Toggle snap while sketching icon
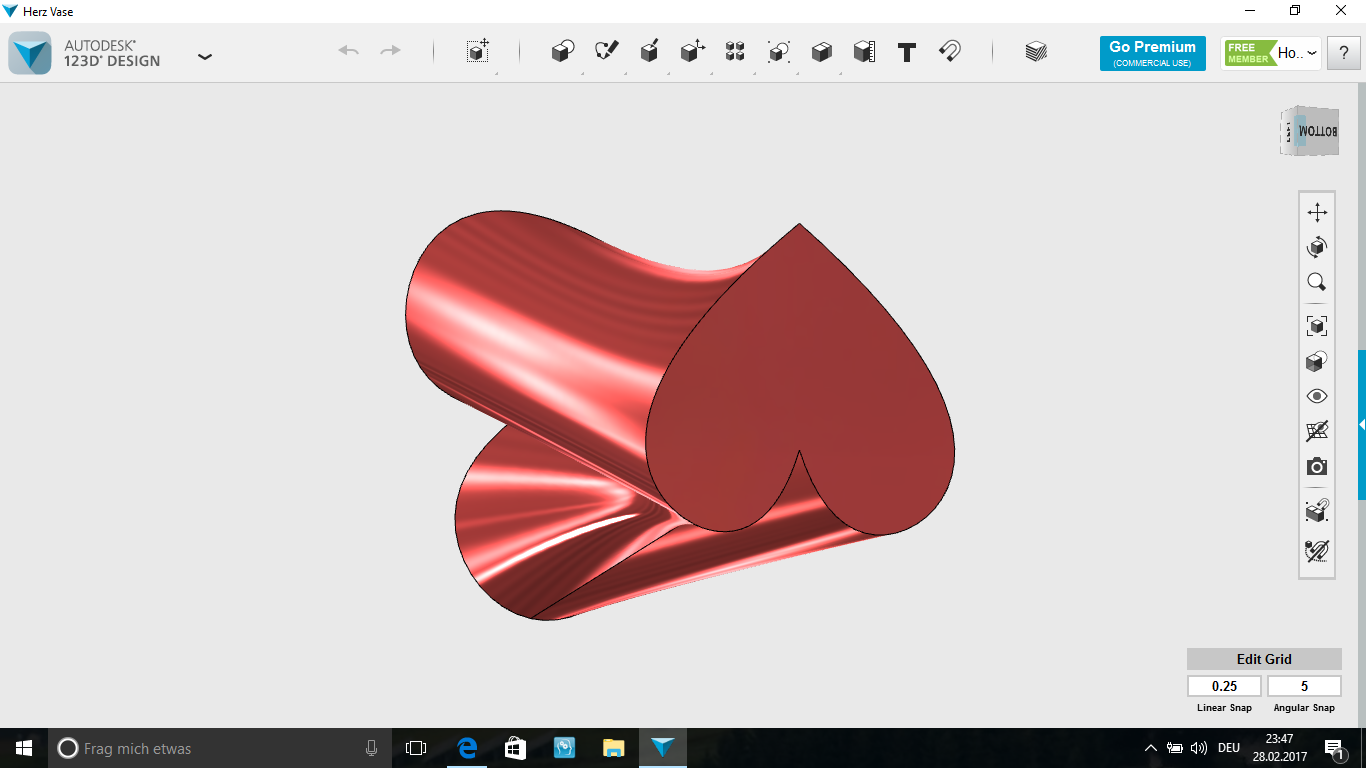1366x768 pixels. [x=1317, y=550]
